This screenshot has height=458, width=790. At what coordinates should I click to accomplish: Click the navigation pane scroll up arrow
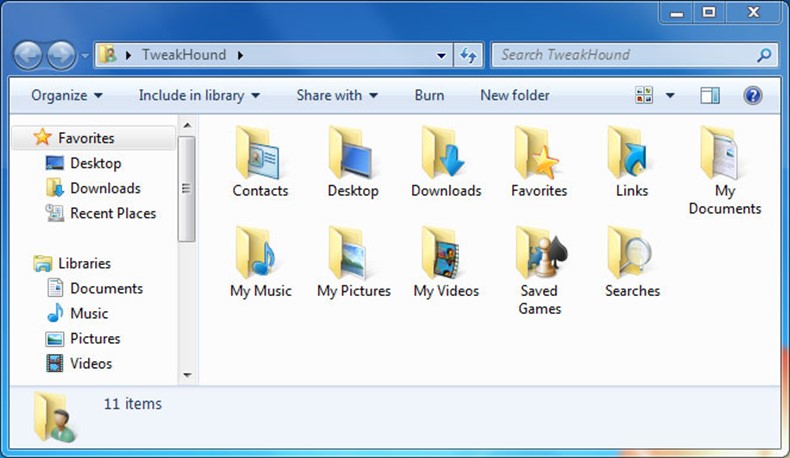pos(187,125)
